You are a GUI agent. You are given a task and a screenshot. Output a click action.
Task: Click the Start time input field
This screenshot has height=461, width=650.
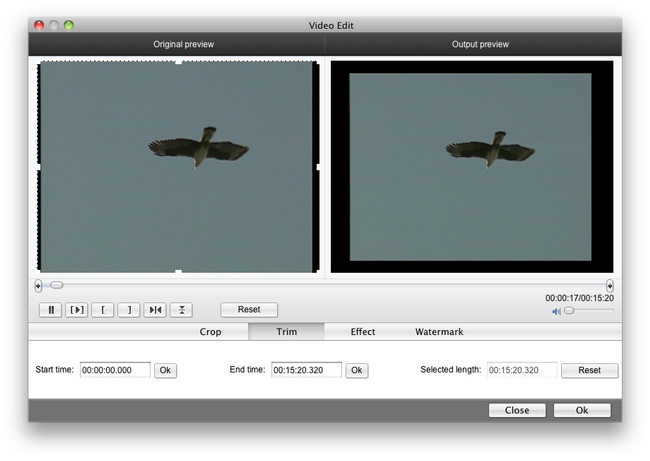tap(115, 370)
